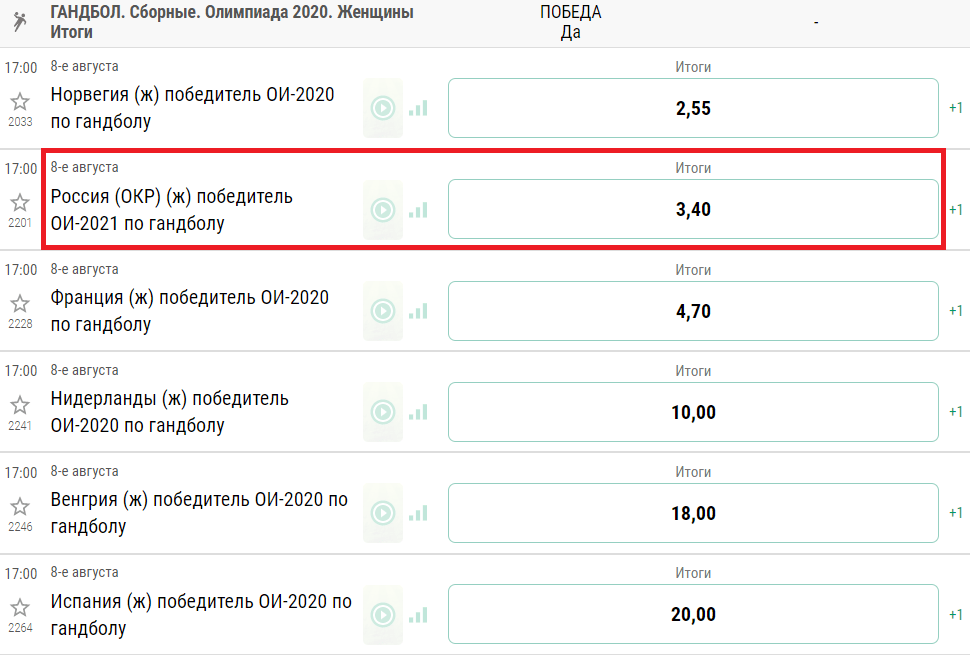Viewport: 970px width, 655px height.
Task: Expand +1 more markets for Венгрия
Action: pos(956,513)
